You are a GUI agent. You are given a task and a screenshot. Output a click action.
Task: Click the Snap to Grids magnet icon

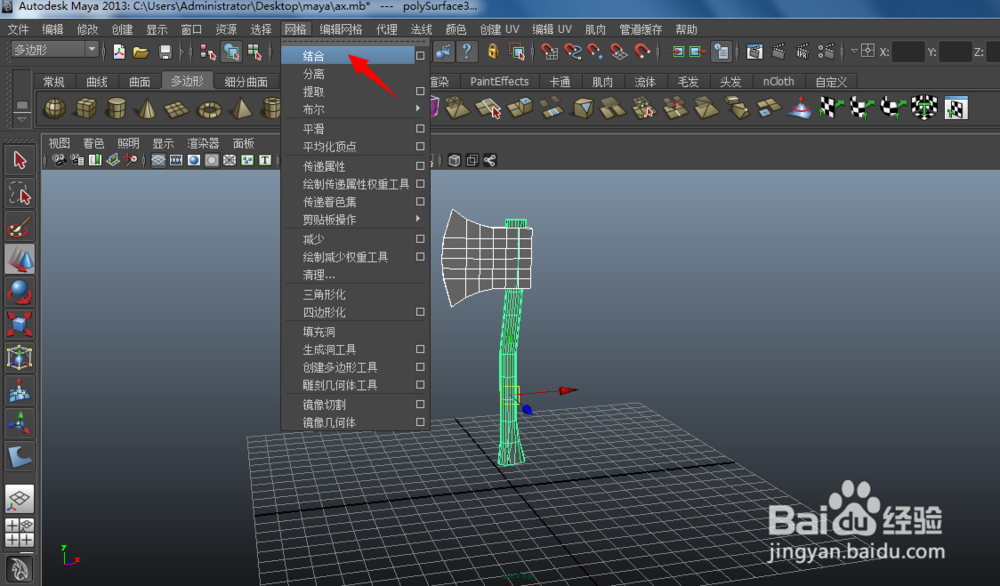(549, 52)
